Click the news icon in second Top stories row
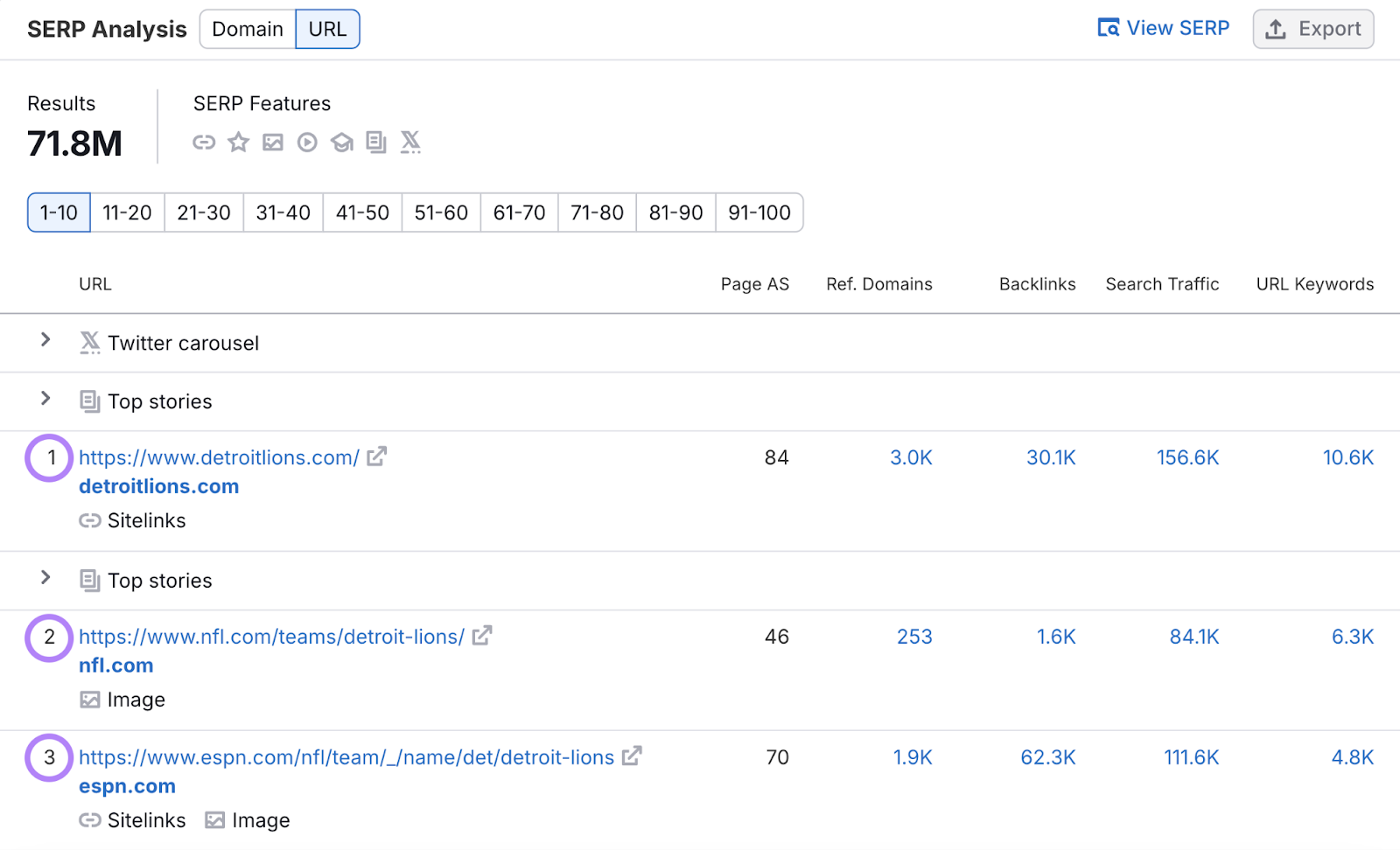The height and width of the screenshot is (850, 1400). (x=89, y=581)
